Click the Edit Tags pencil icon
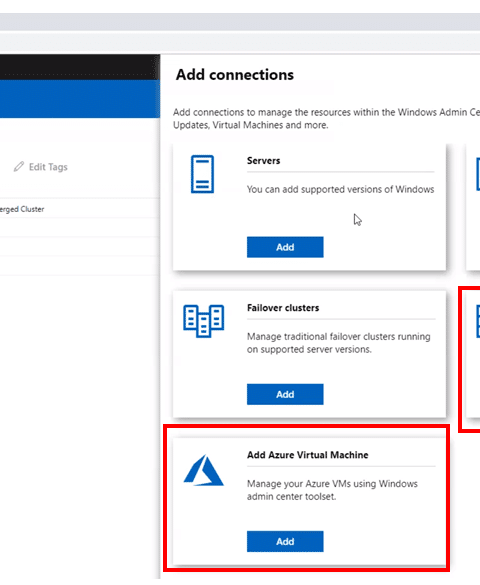The image size is (480, 585). click(x=19, y=166)
